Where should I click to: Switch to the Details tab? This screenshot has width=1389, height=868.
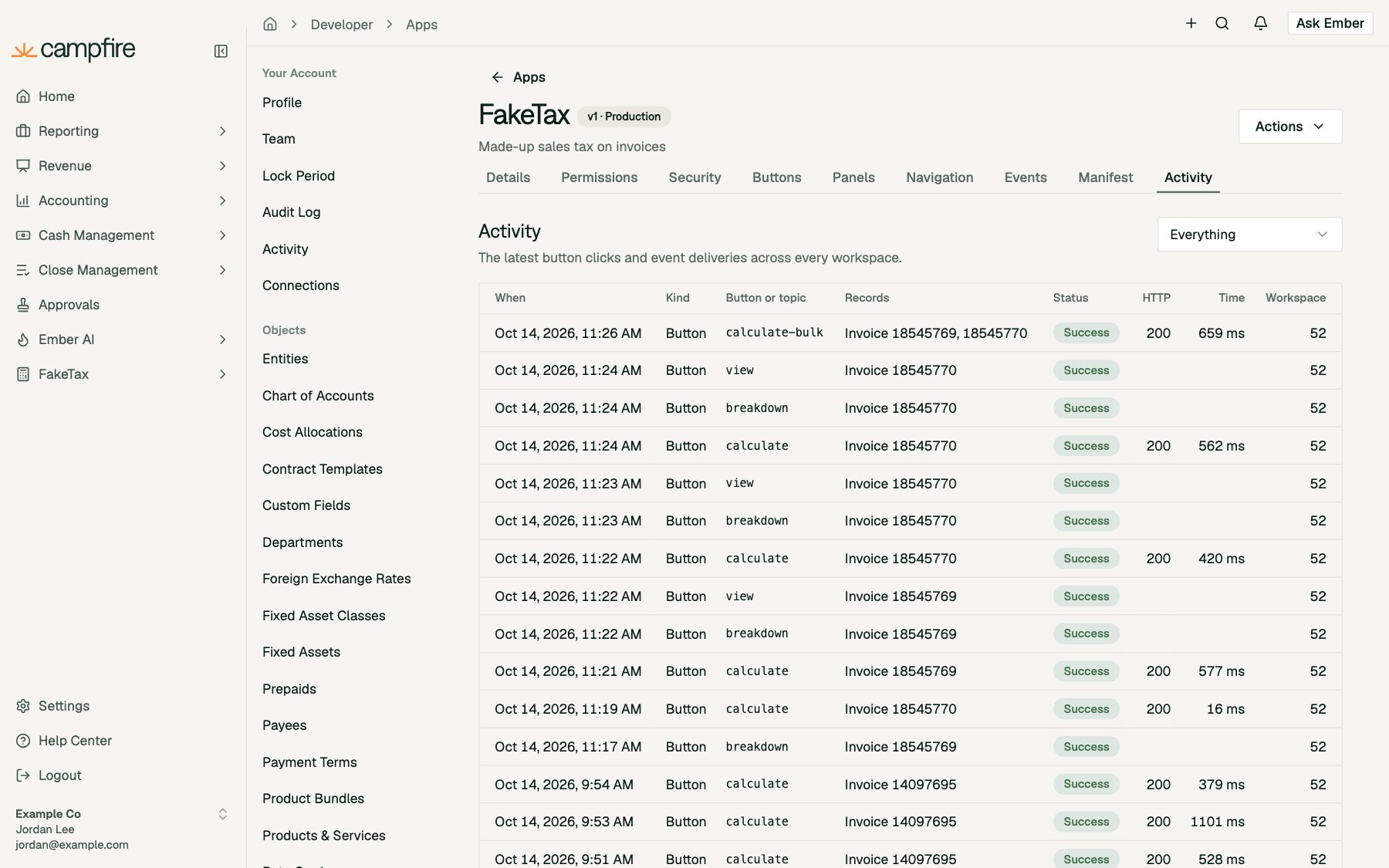click(508, 177)
